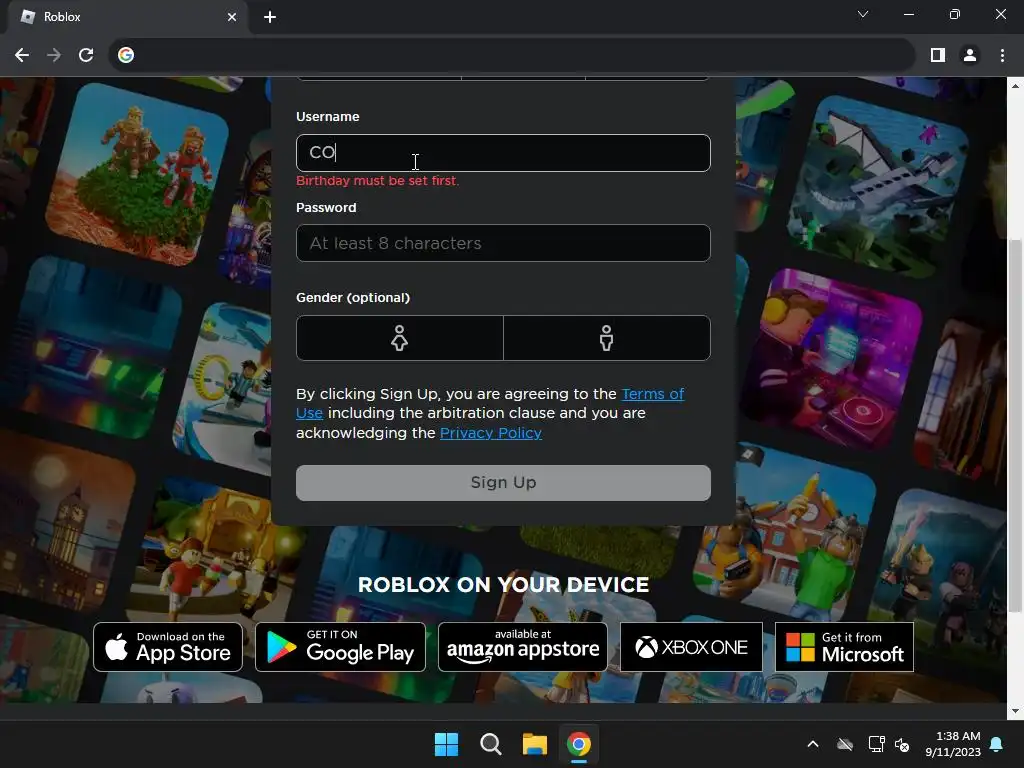
Task: Open Chrome three-dot menu
Action: tap(1002, 56)
